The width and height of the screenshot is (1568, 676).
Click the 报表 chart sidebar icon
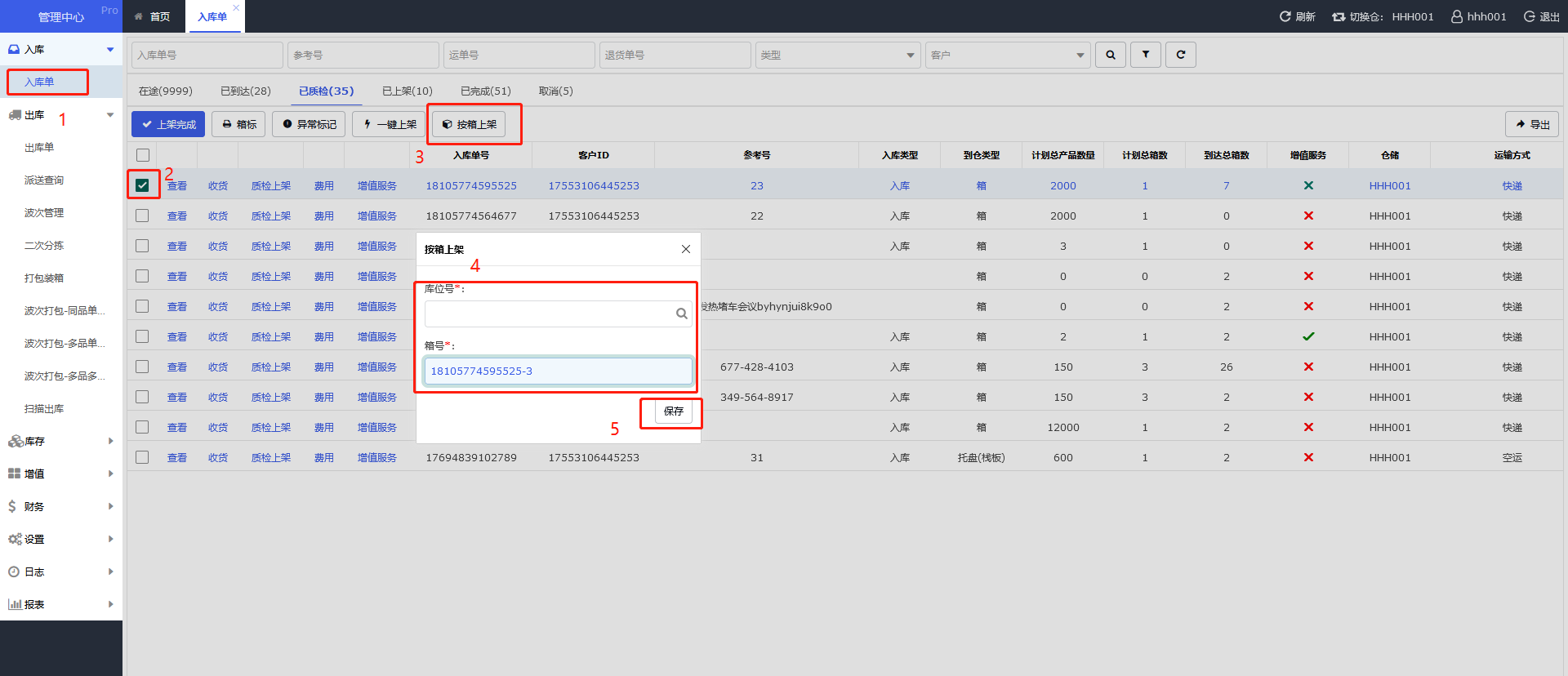pos(15,604)
